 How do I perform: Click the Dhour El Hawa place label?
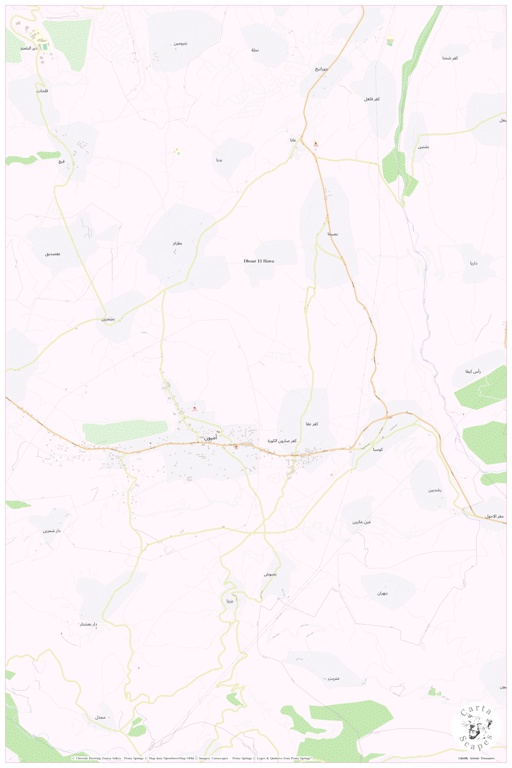pos(259,261)
